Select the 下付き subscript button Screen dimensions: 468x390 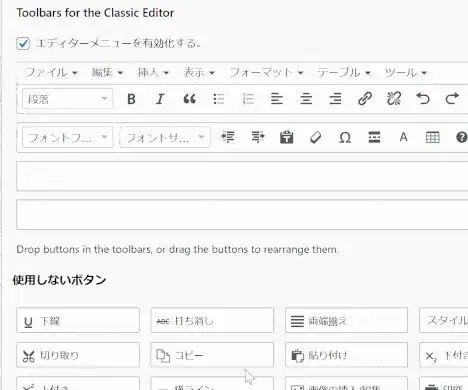click(x=444, y=355)
